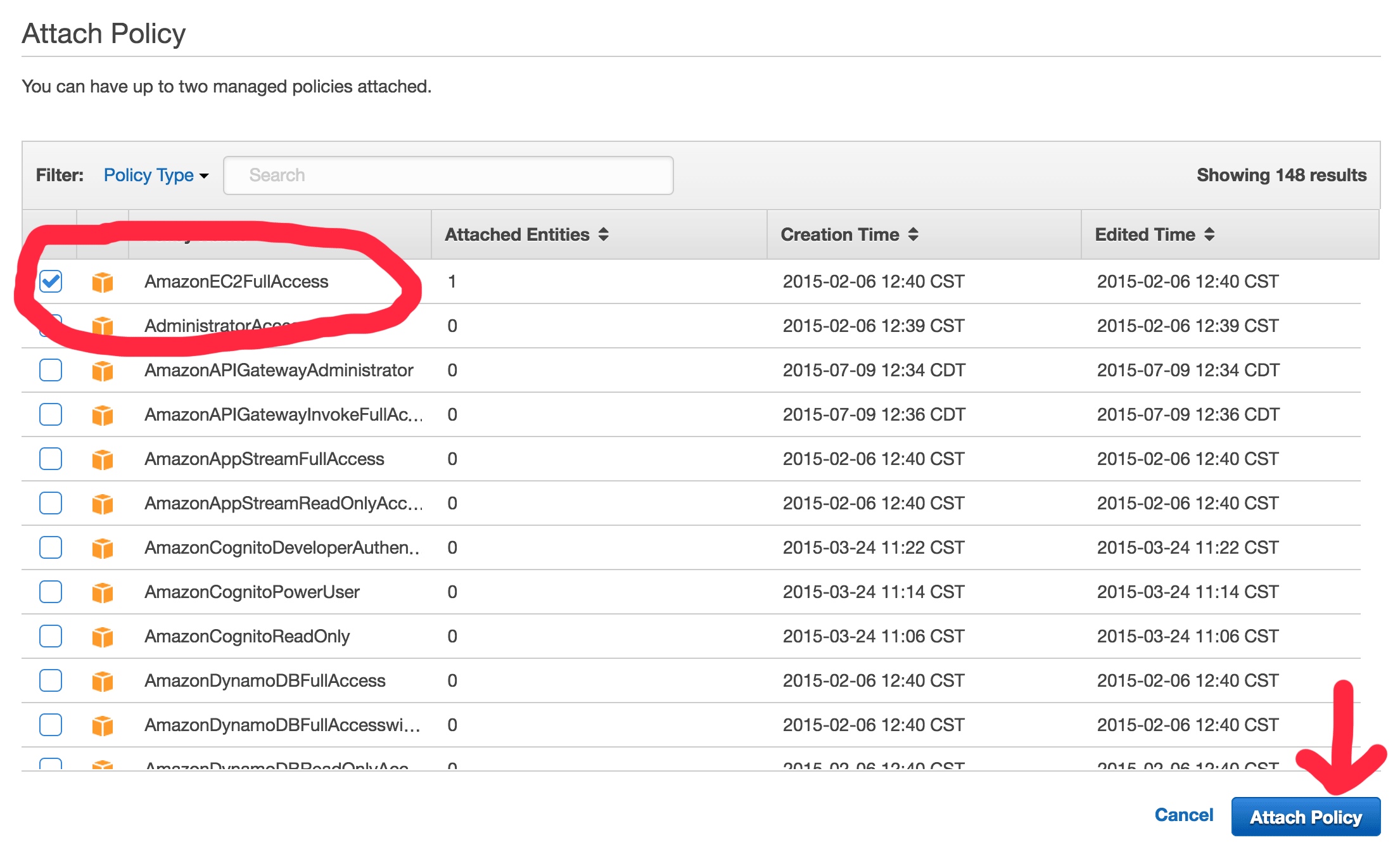Image resolution: width=1400 pixels, height=854 pixels.
Task: Check the AmazonCognitoPowerUser checkbox
Action: [x=51, y=592]
